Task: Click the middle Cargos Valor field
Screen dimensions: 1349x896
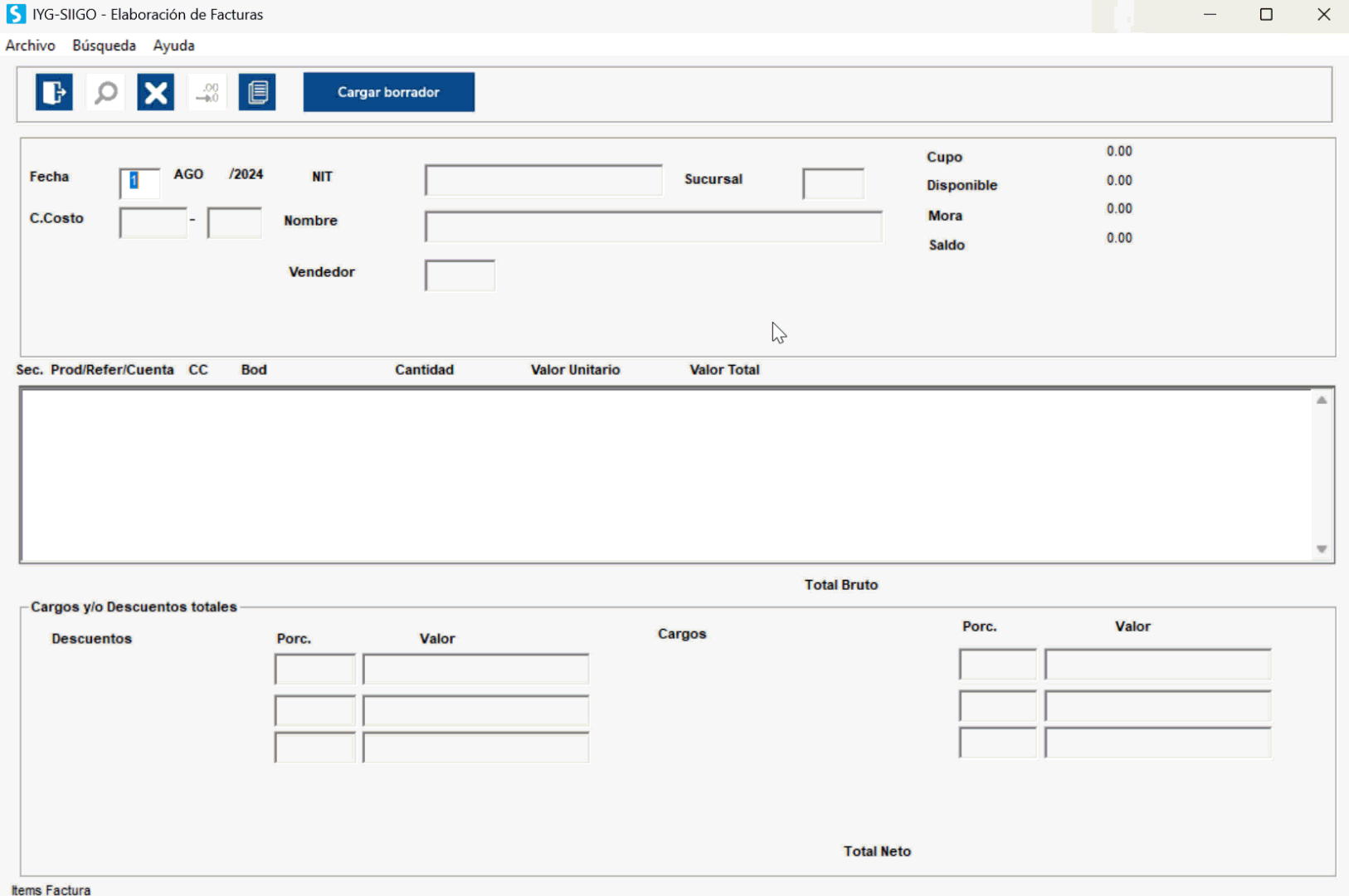Action: point(1158,706)
